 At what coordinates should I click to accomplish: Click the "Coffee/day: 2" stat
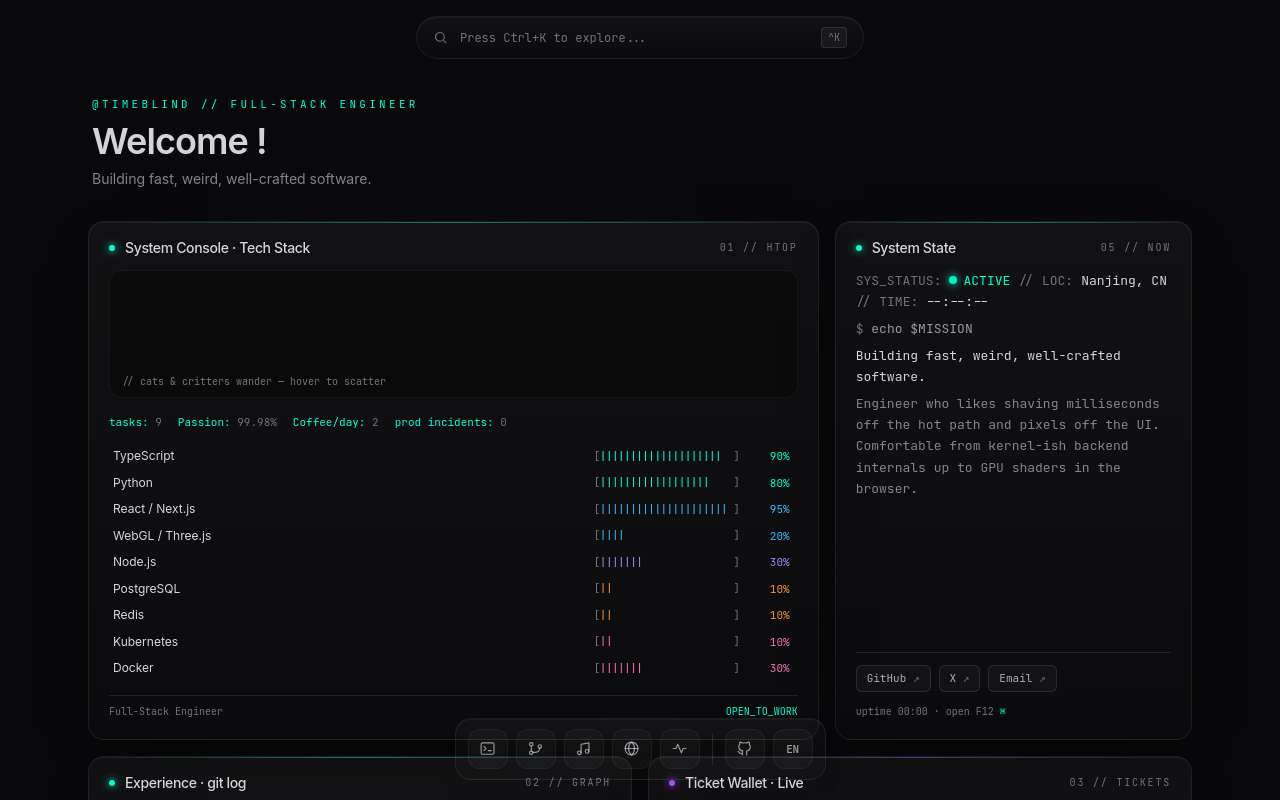tap(335, 423)
